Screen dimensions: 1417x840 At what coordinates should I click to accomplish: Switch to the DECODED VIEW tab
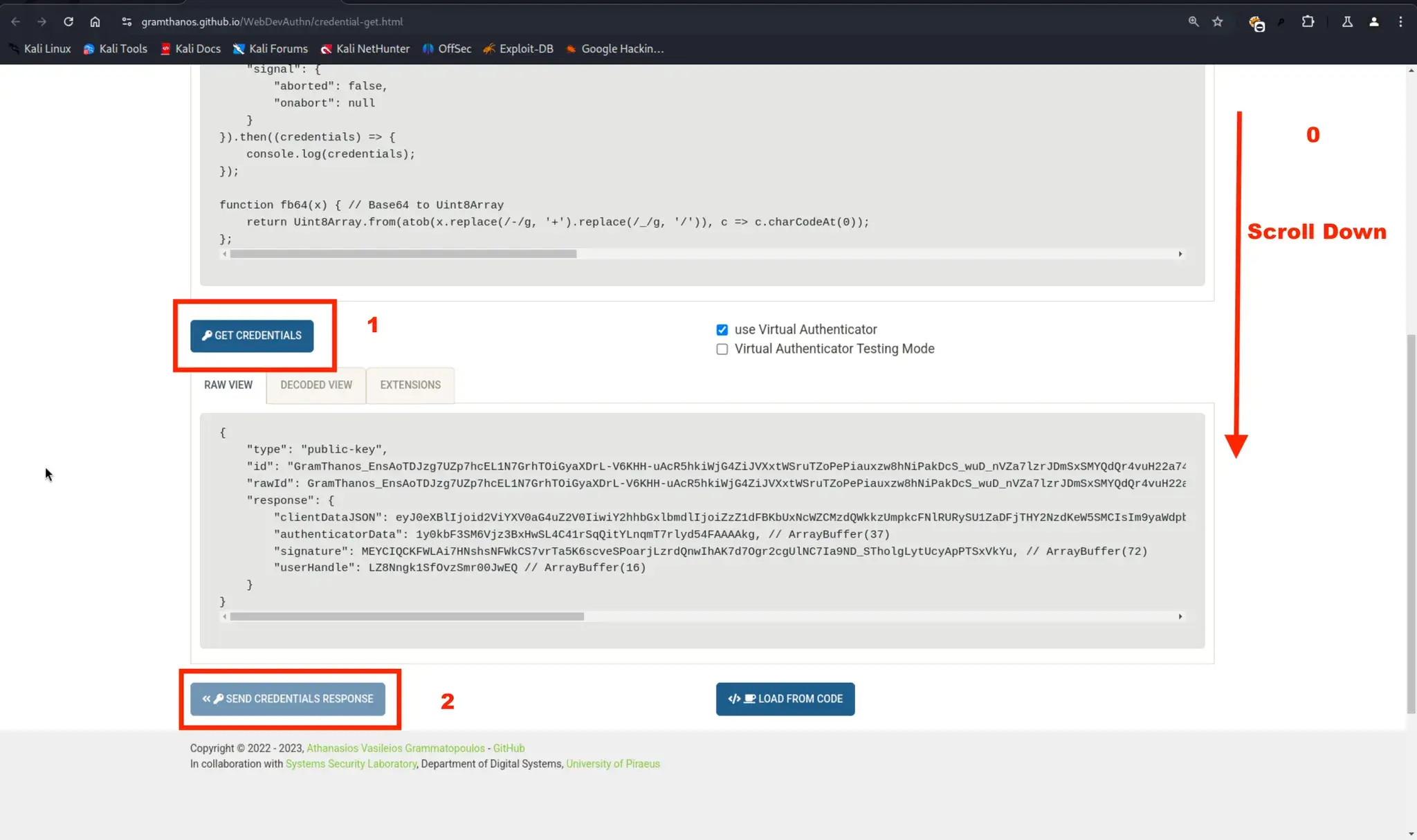coord(316,385)
